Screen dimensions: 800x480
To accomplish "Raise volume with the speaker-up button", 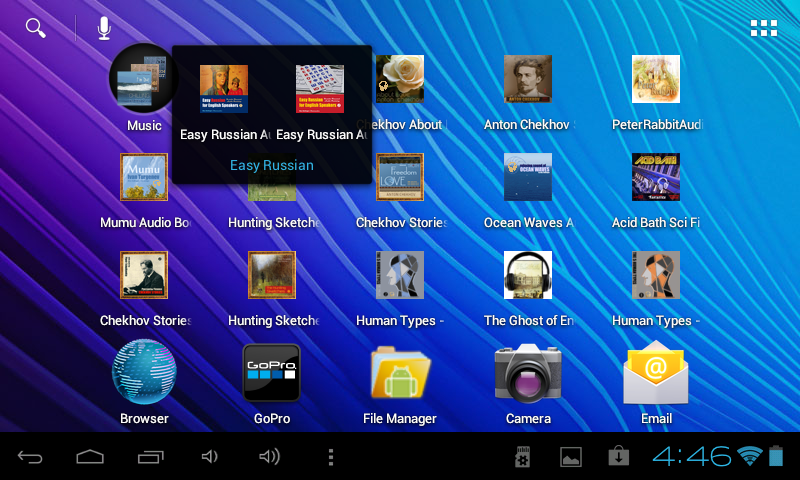I will tap(269, 457).
